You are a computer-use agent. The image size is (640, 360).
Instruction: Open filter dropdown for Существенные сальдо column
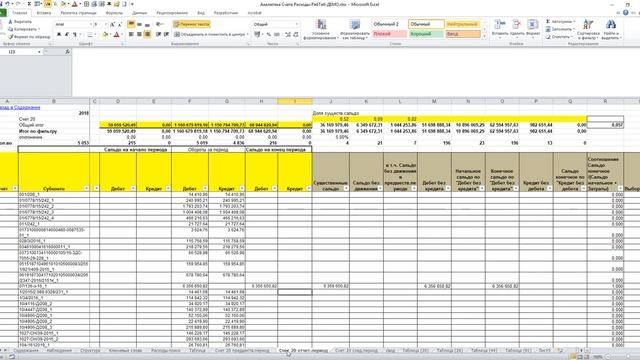click(346, 188)
